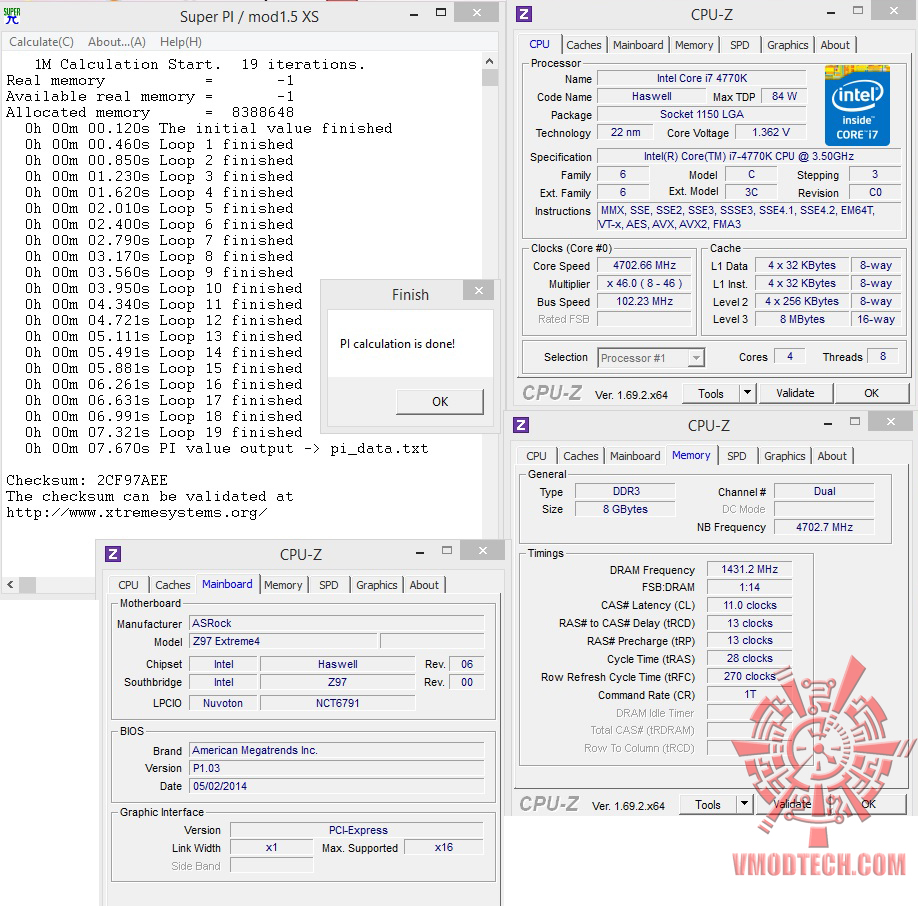
Task: Click OK in the Finish dialog
Action: [x=440, y=401]
